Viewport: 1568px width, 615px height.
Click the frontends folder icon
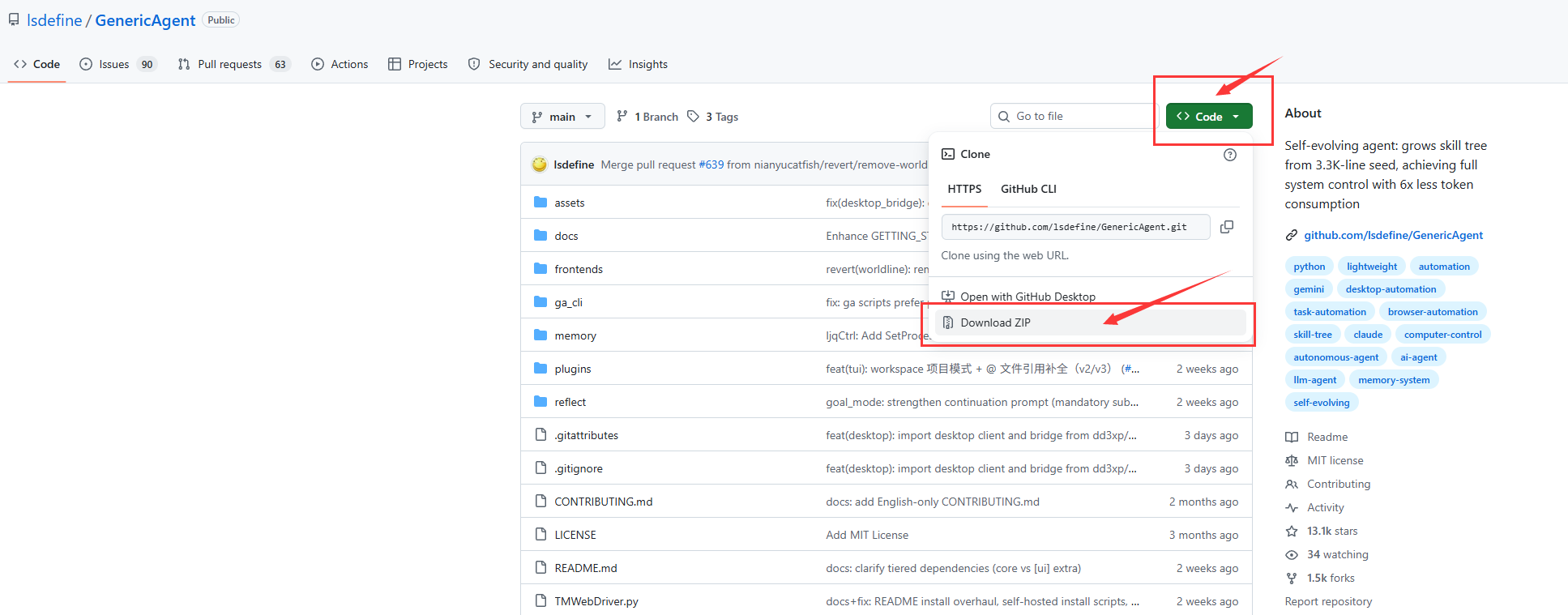click(540, 268)
